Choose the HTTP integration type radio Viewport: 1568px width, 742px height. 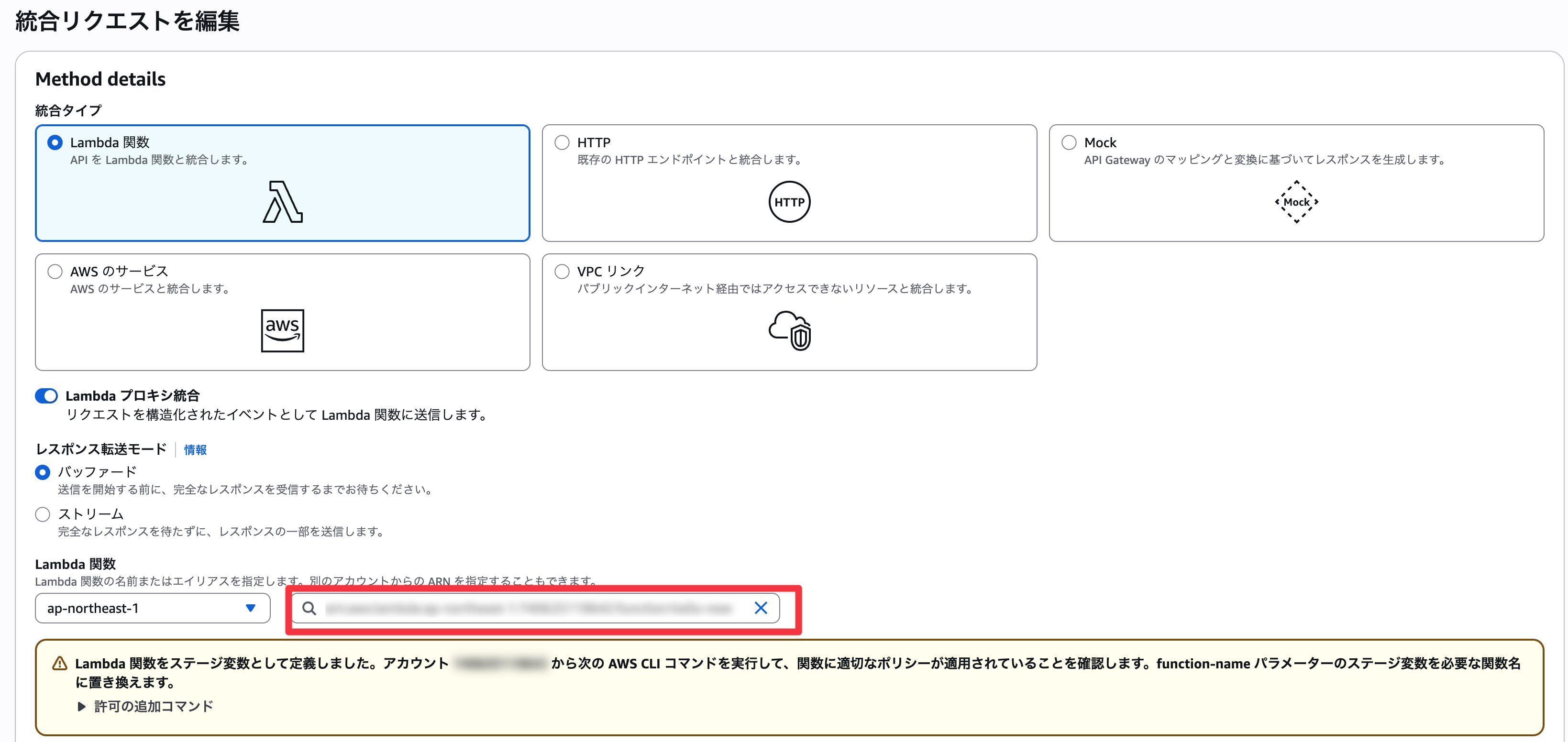pos(562,142)
